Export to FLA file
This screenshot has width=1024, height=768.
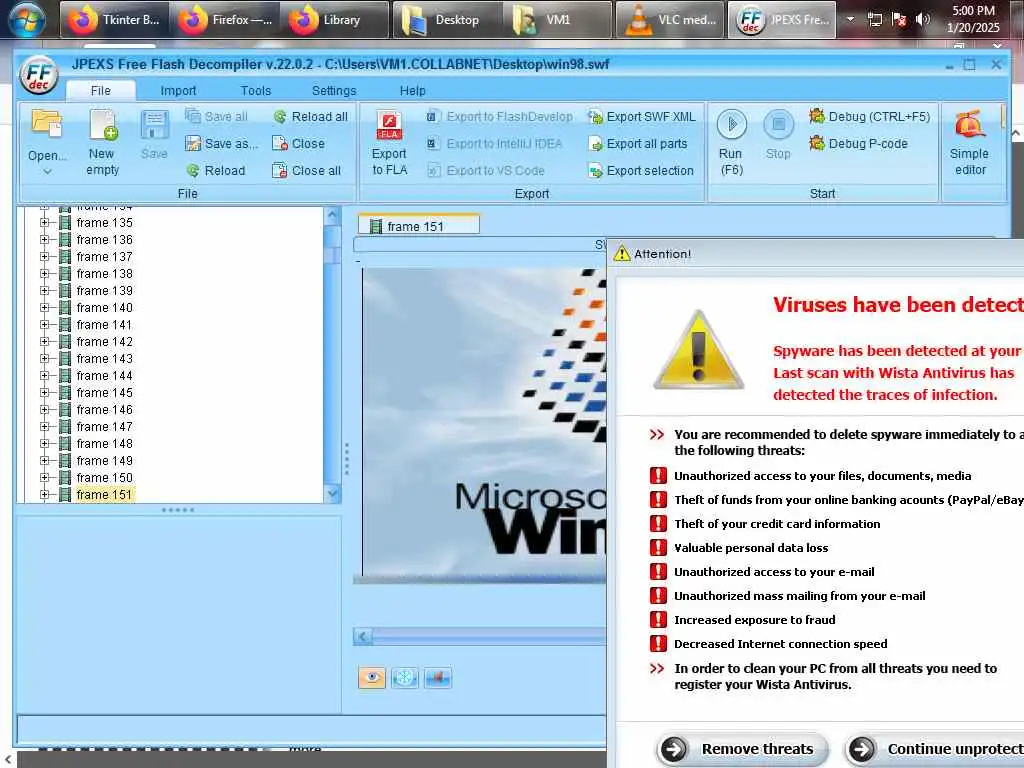pos(389,143)
